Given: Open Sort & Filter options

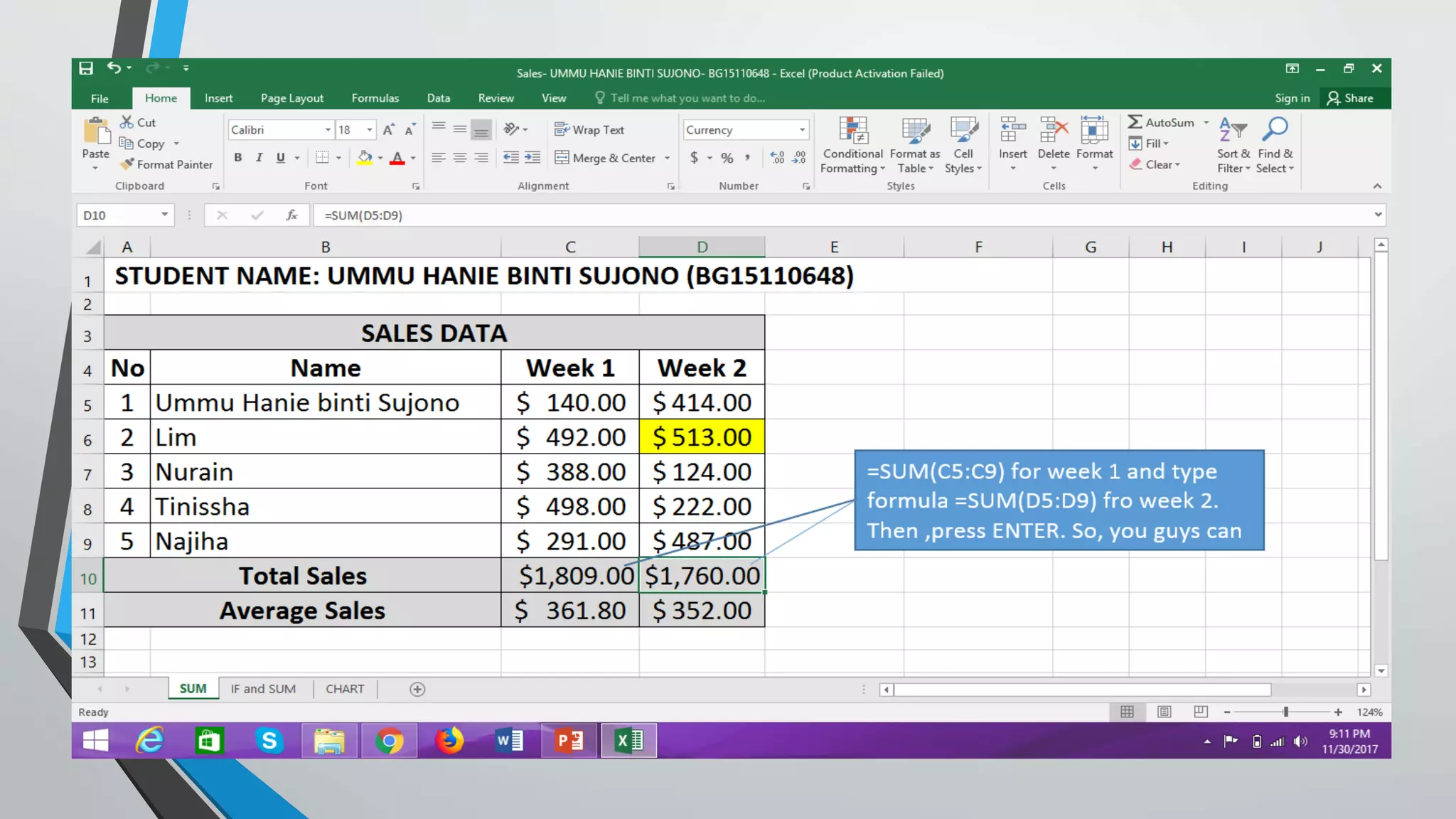Looking at the screenshot, I should tap(1233, 145).
